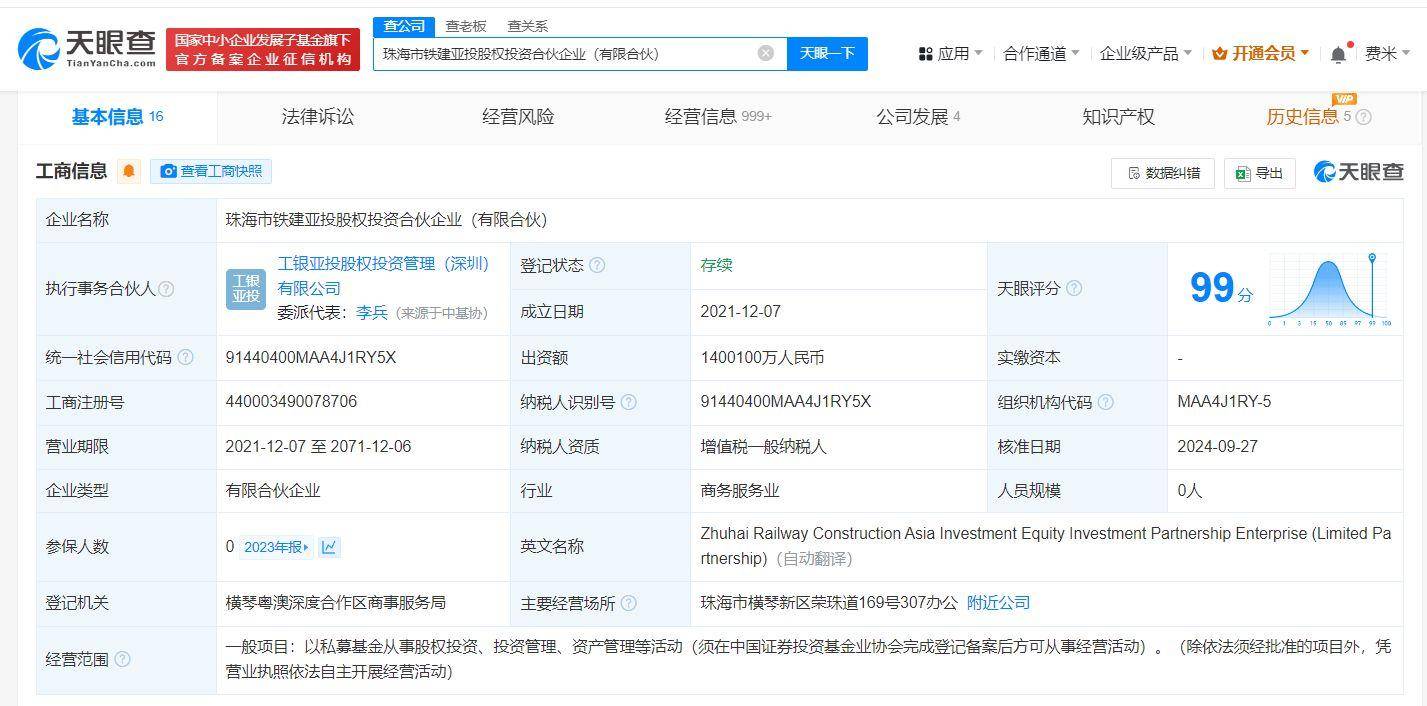This screenshot has height=706, width=1427.
Task: Click the help icon next to 纳税人识别号
Action: pyautogui.click(x=628, y=402)
